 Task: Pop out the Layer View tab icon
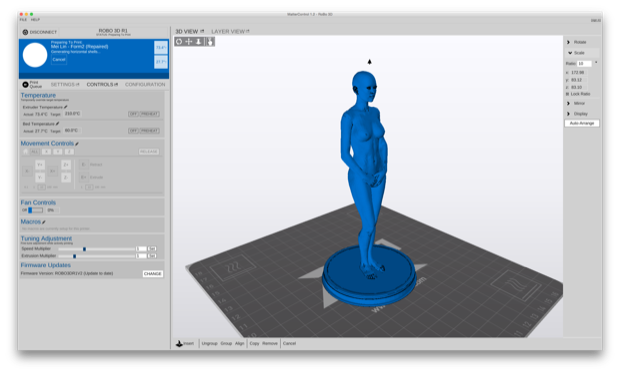(x=248, y=31)
